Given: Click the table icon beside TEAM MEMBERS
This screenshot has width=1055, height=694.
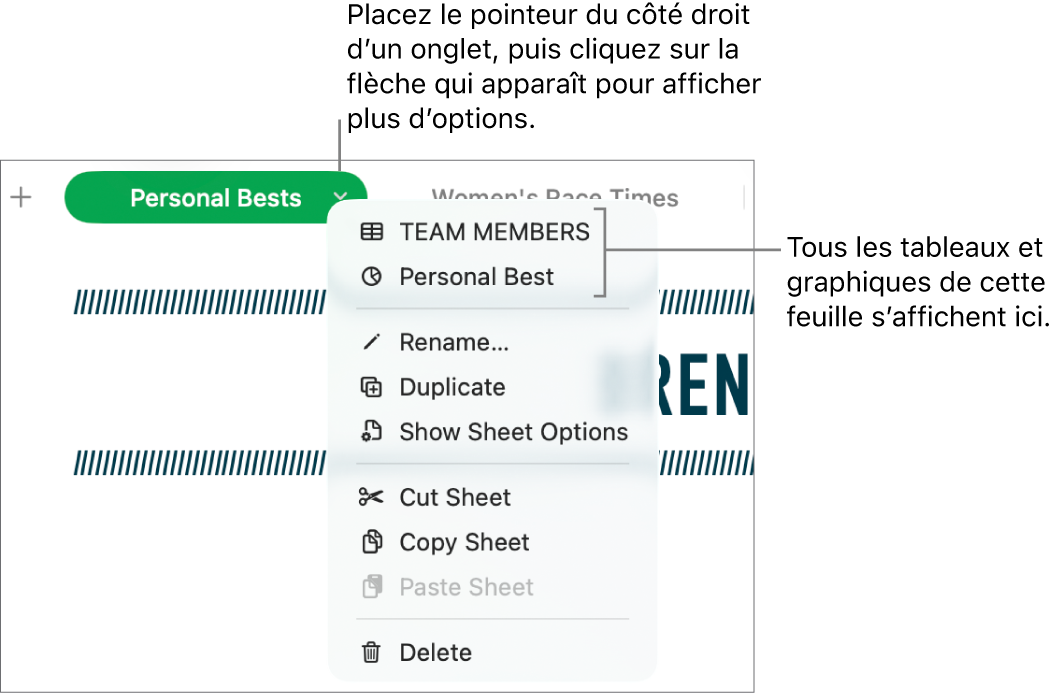Looking at the screenshot, I should pyautogui.click(x=371, y=232).
